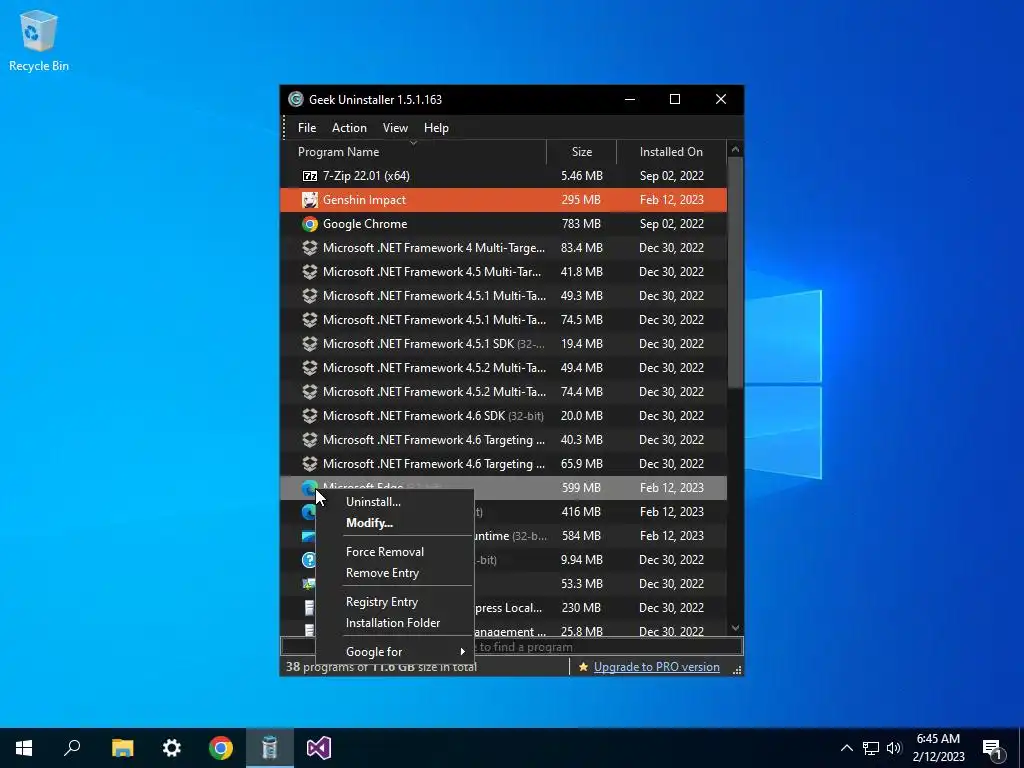The height and width of the screenshot is (768, 1024).
Task: Sort by Installed On column header
Action: [x=671, y=152]
